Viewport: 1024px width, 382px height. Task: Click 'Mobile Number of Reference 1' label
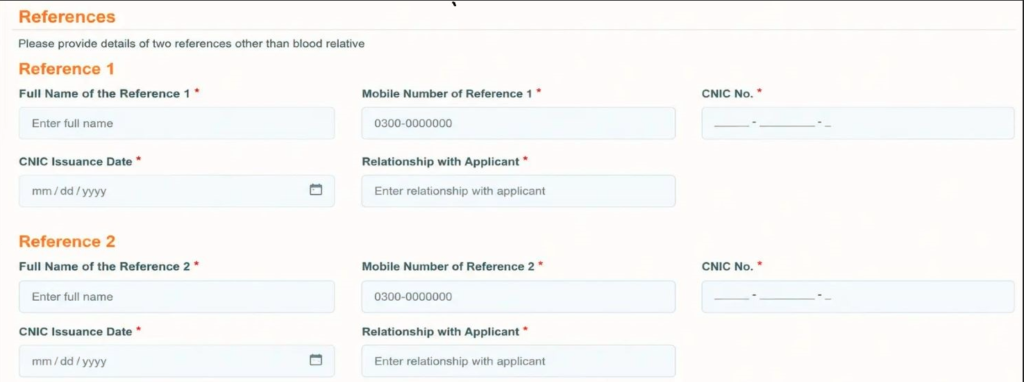coord(447,93)
